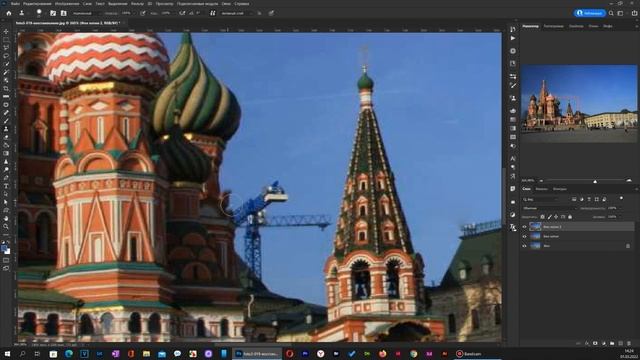Add a layer mask
This screenshot has height=360, width=640.
point(595,343)
